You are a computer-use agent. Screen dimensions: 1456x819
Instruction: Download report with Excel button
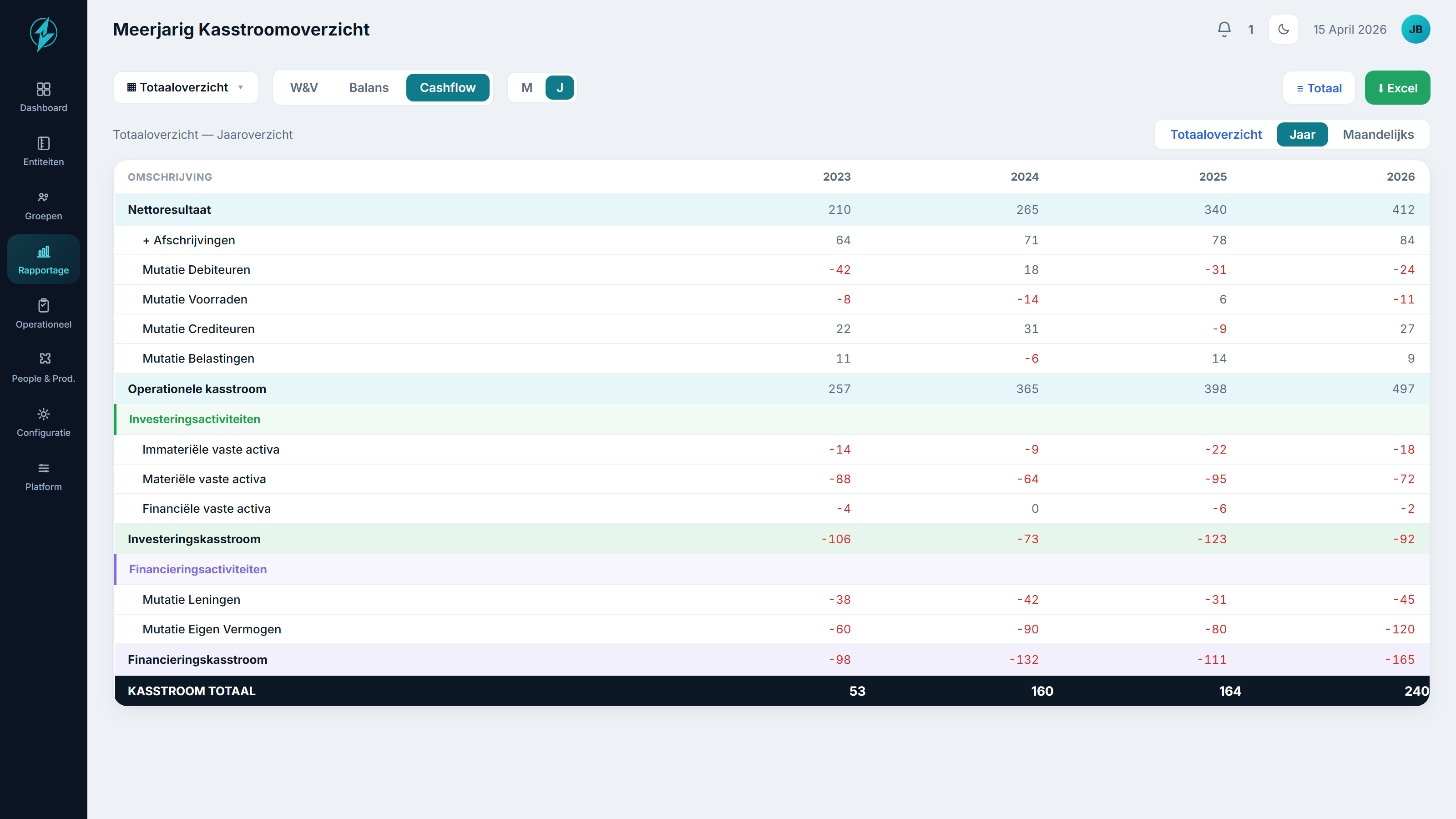click(1397, 88)
